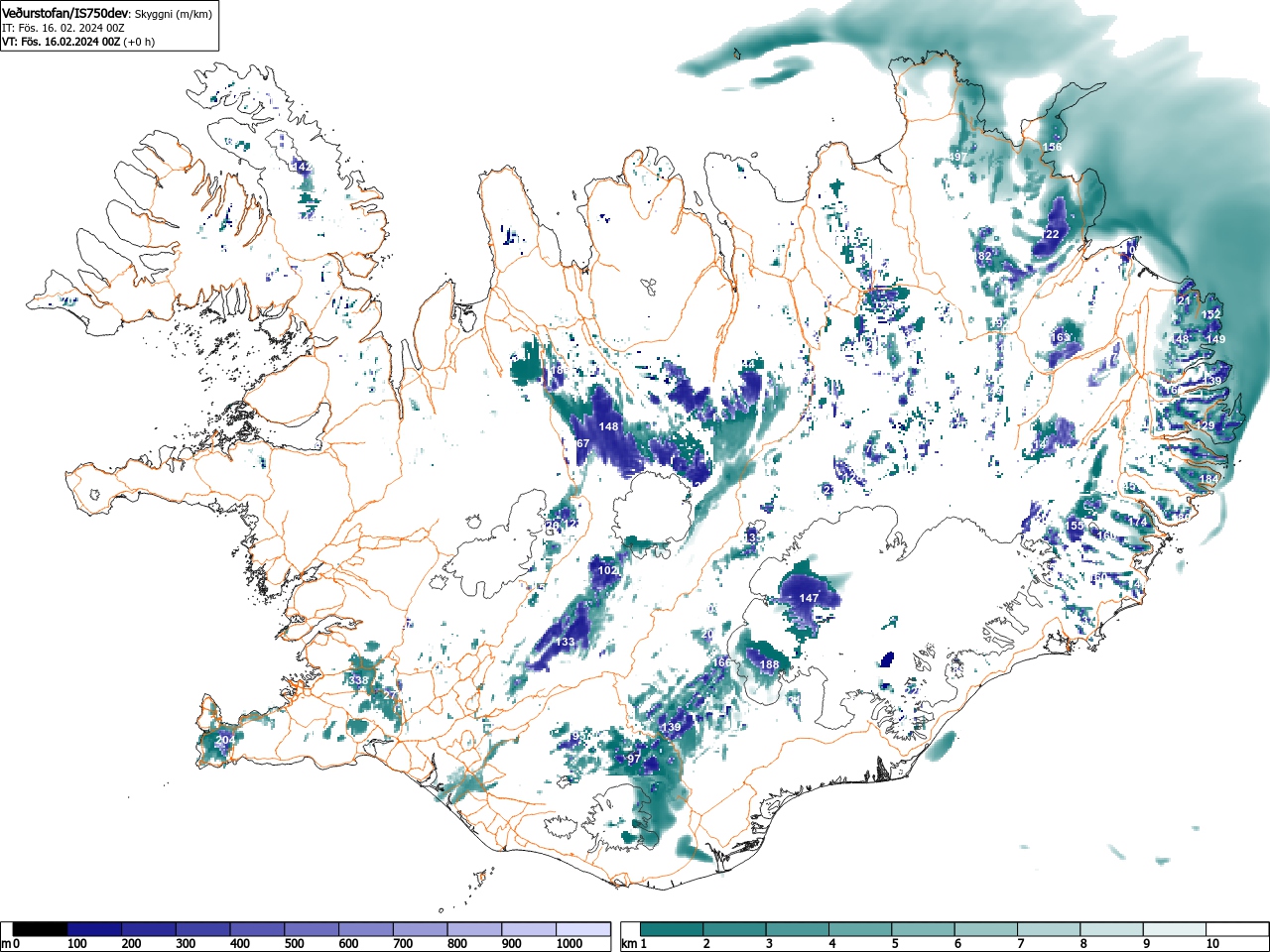Viewport: 1270px width, 952px height.
Task: Click the '152' value label
Action: tap(1211, 314)
